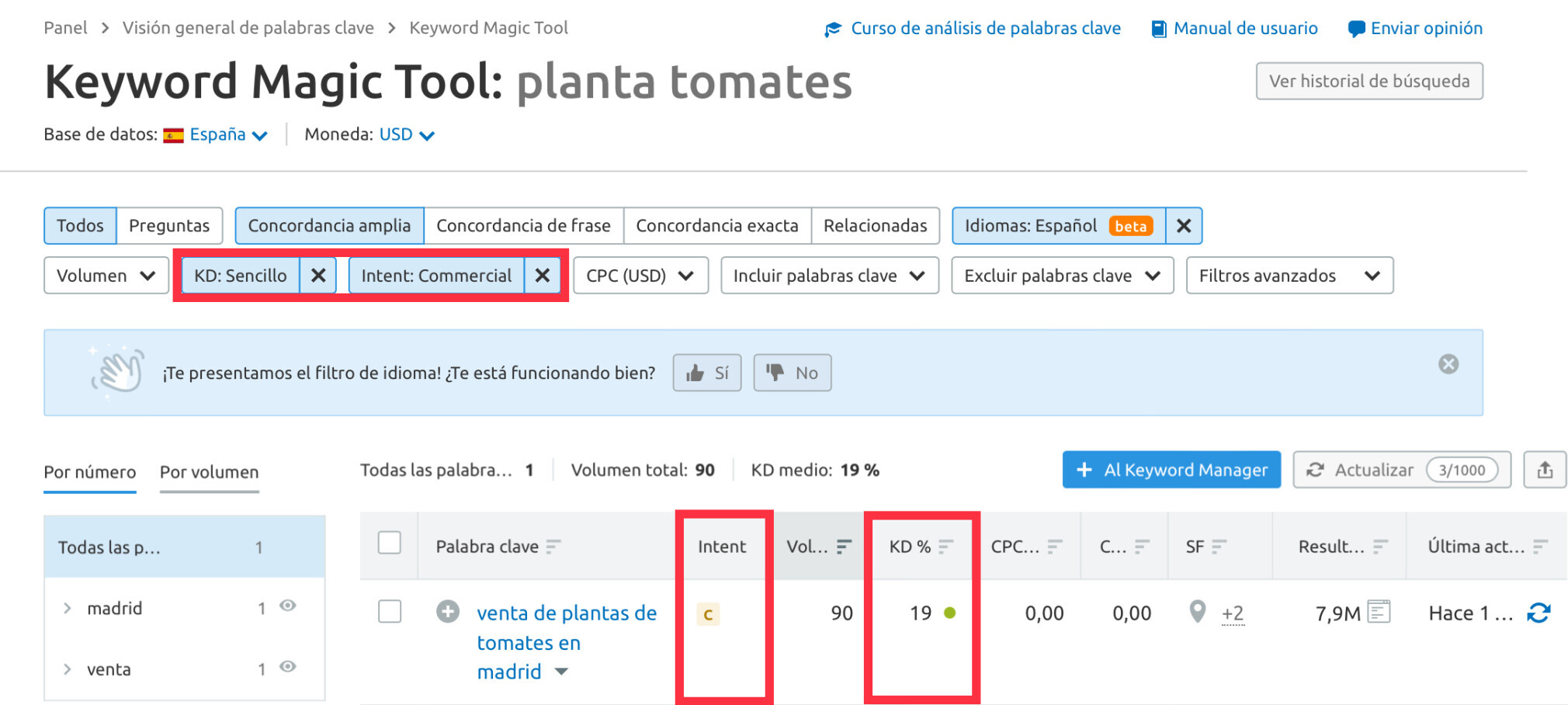
Task: Add keyword with the plus circle icon
Action: [x=448, y=612]
